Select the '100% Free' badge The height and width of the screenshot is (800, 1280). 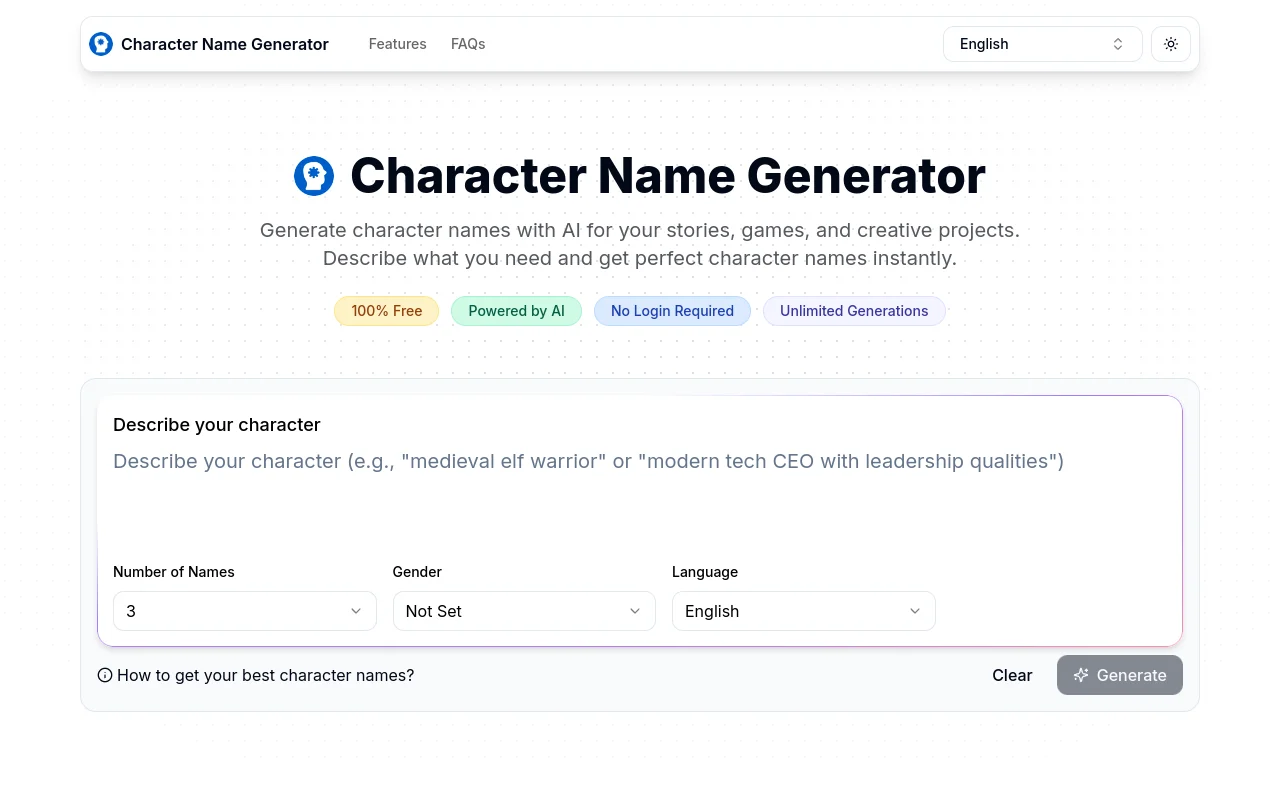pyautogui.click(x=386, y=311)
